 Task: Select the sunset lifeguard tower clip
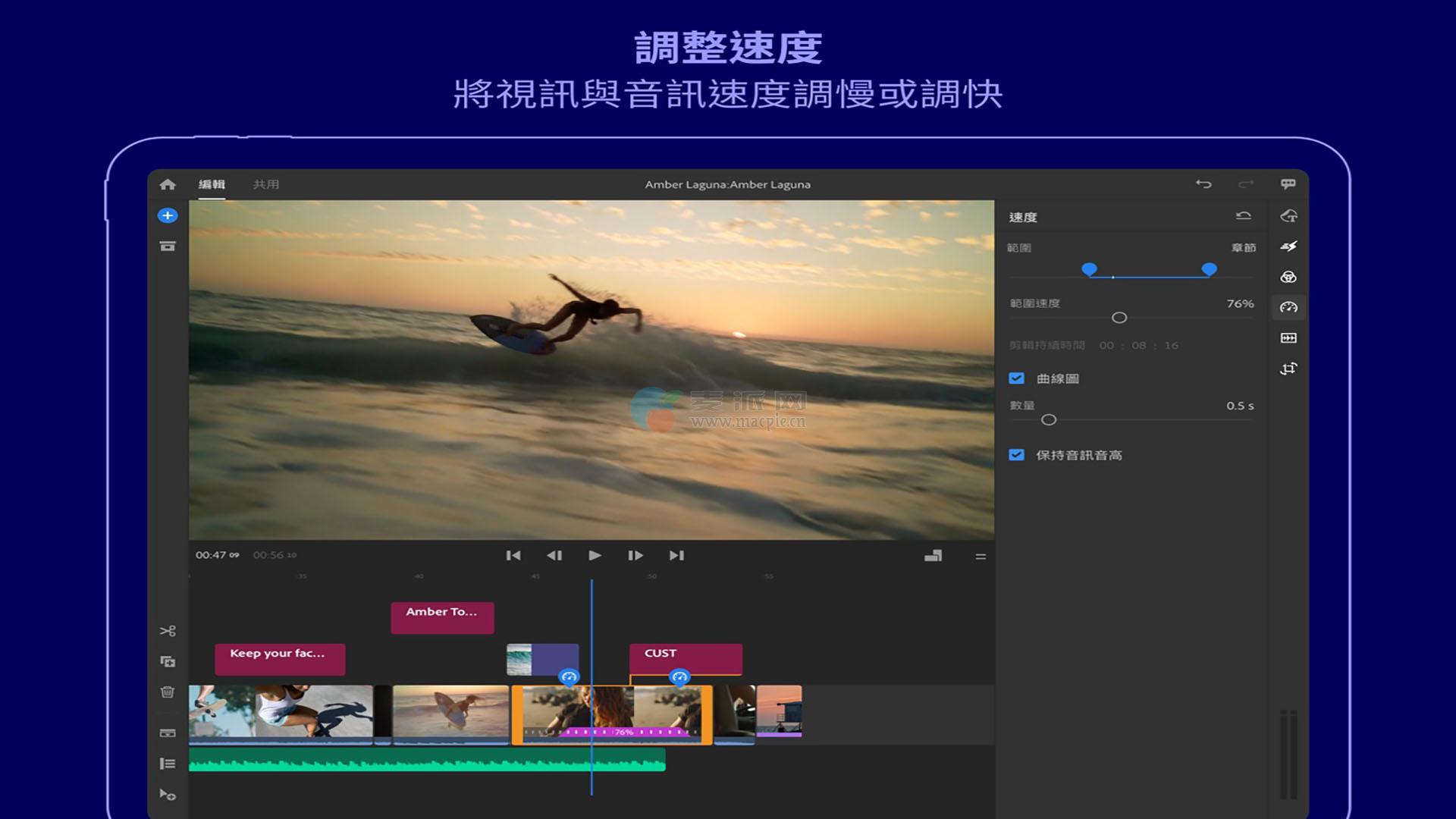(x=779, y=711)
